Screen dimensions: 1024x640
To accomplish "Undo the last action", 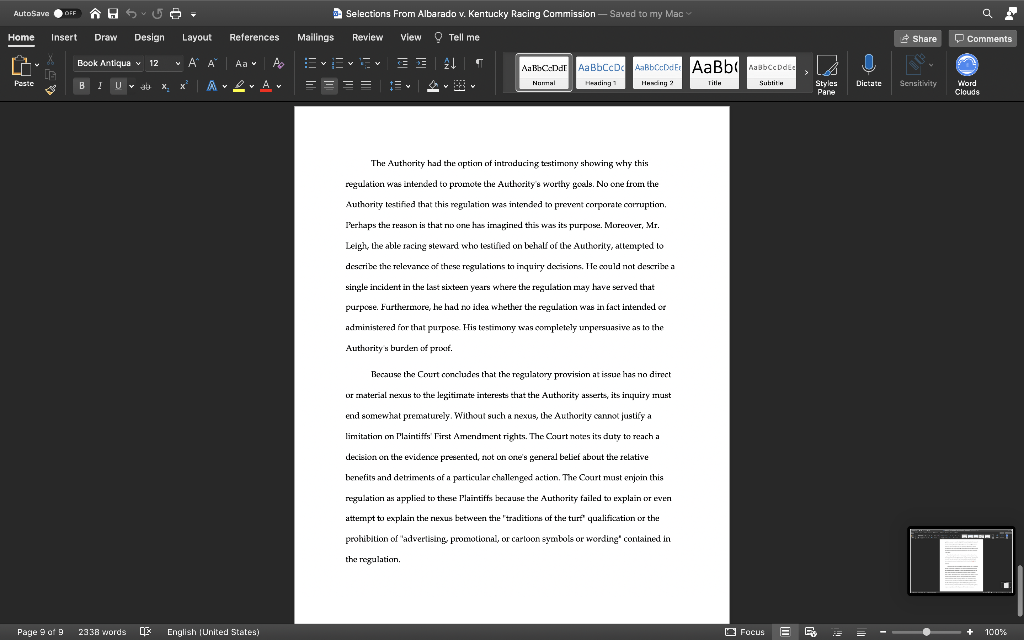I will coord(131,13).
